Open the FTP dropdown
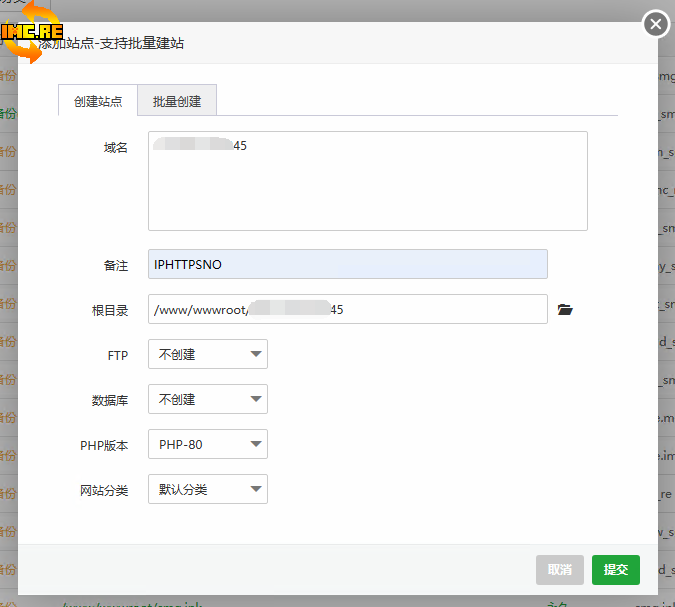The image size is (675, 607). (207, 354)
